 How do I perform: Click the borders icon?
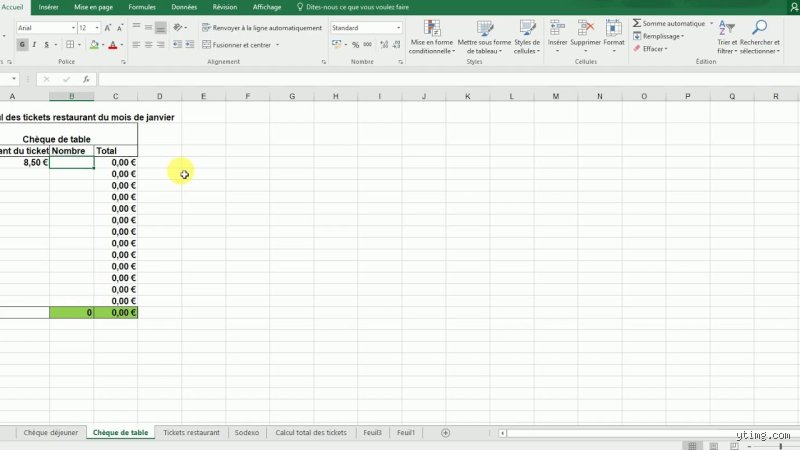(70, 45)
